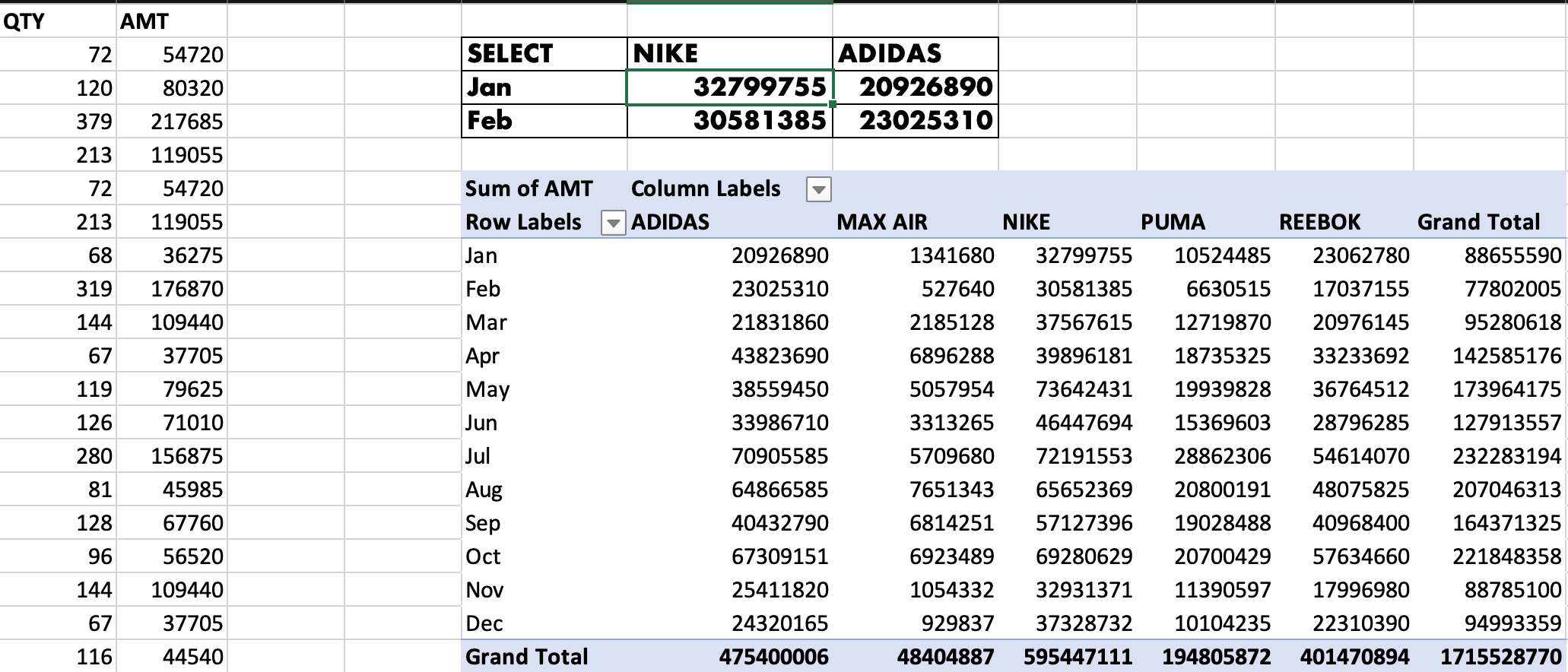Click the Oct REEBOK value 57634660

click(x=1344, y=556)
